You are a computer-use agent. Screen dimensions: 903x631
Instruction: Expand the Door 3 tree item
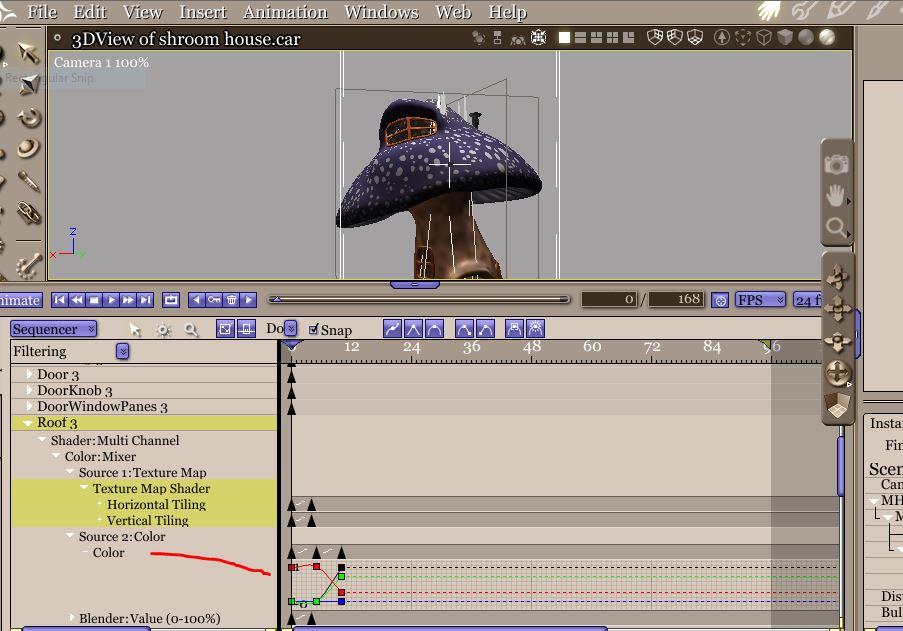pyautogui.click(x=29, y=374)
